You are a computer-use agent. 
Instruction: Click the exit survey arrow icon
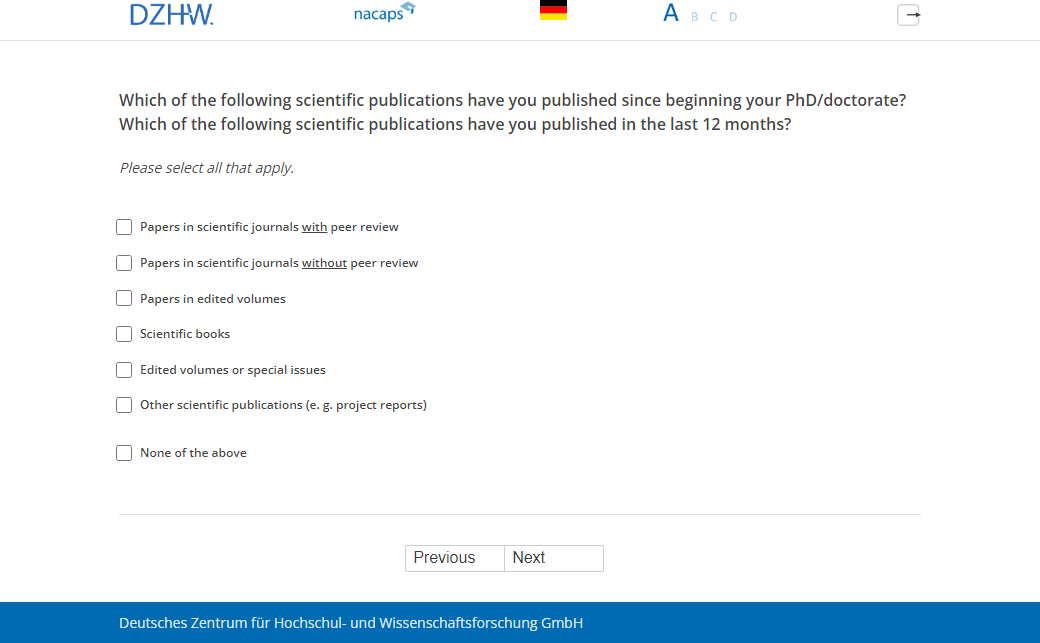(x=908, y=15)
